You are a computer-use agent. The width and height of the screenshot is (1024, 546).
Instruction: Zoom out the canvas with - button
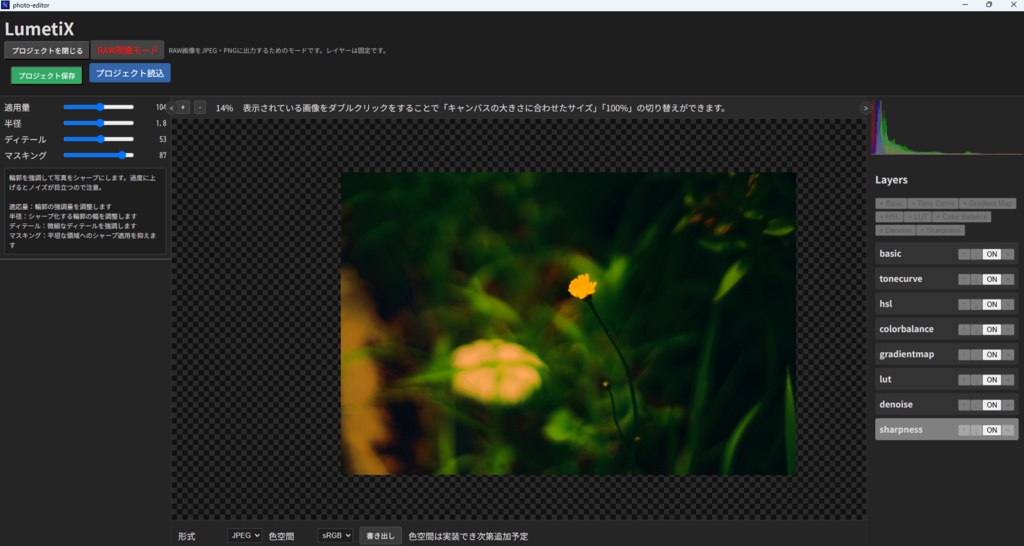pos(200,108)
